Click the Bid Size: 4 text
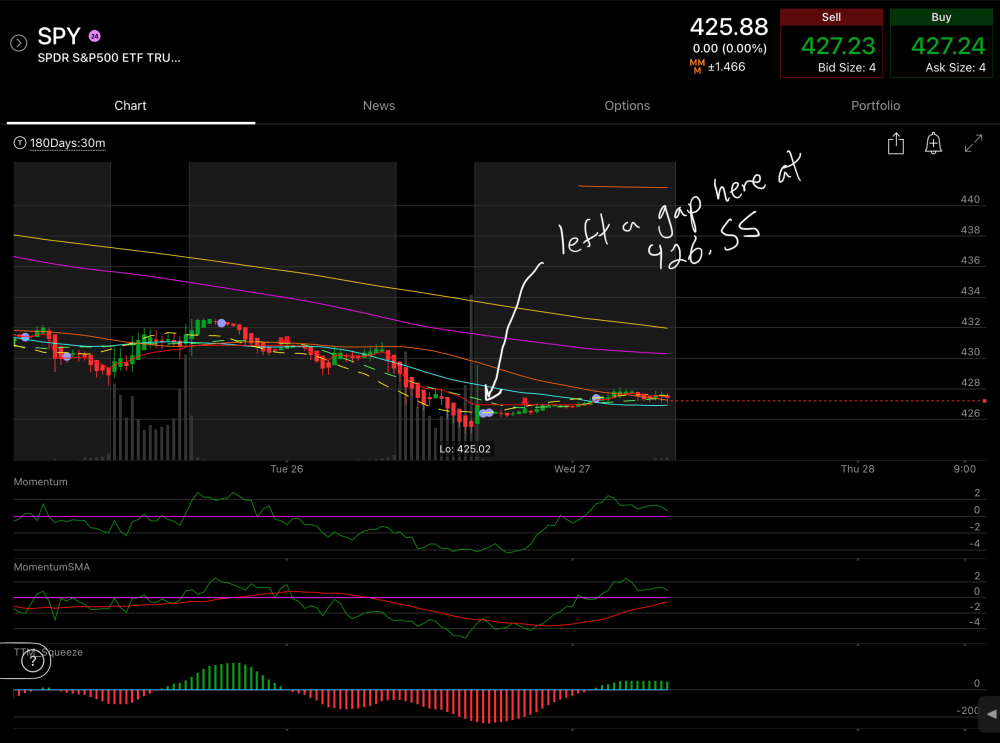The image size is (1000, 743). (x=847, y=68)
